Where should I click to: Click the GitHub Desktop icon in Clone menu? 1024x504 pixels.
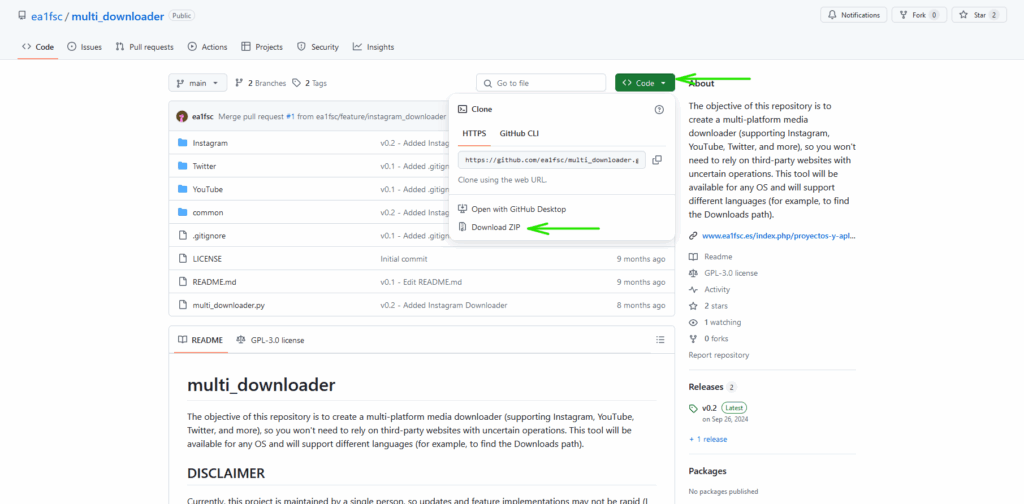(x=462, y=209)
